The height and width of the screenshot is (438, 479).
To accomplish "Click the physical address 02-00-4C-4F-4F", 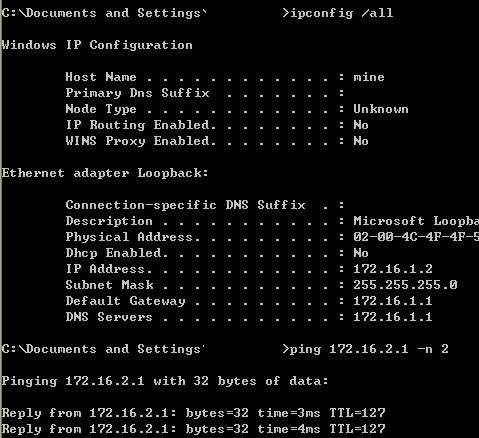I will tap(416, 237).
